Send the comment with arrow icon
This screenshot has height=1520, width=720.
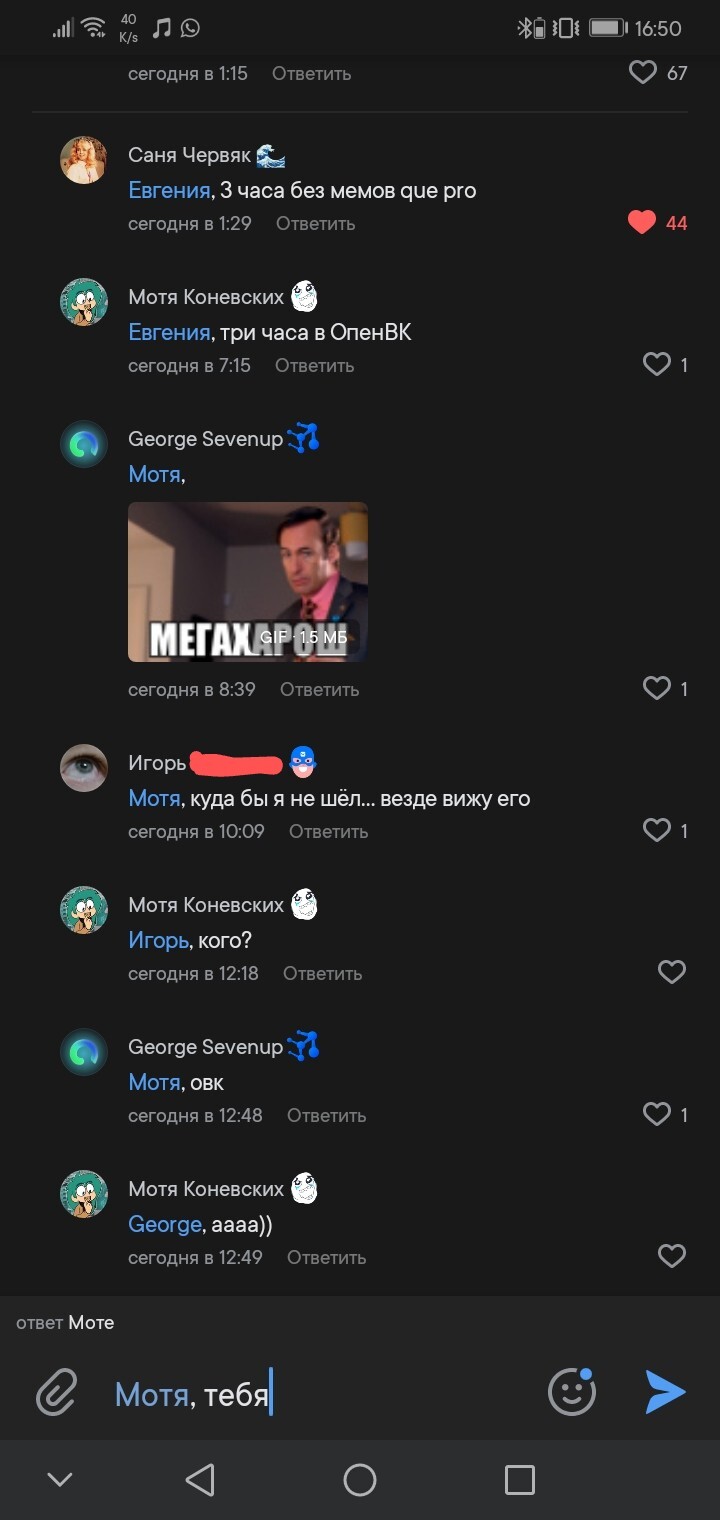pyautogui.click(x=665, y=1391)
